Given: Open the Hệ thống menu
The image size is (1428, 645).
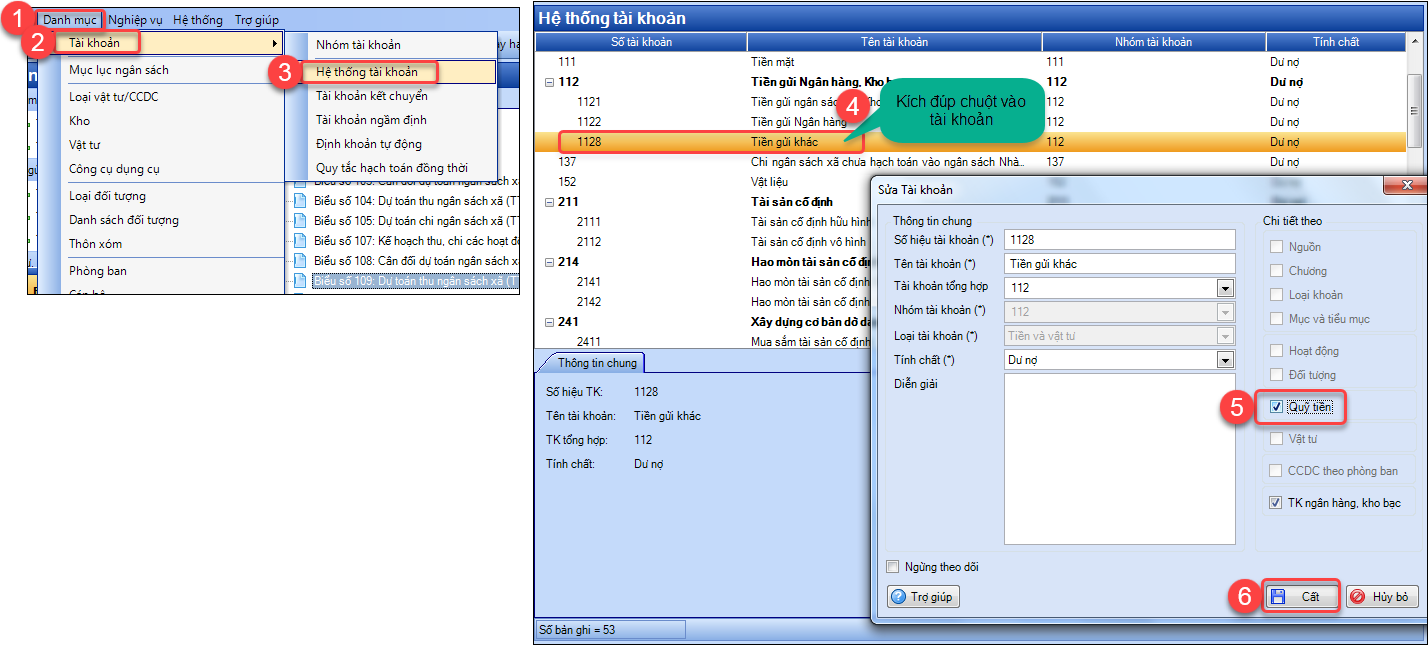Looking at the screenshot, I should coord(198,20).
